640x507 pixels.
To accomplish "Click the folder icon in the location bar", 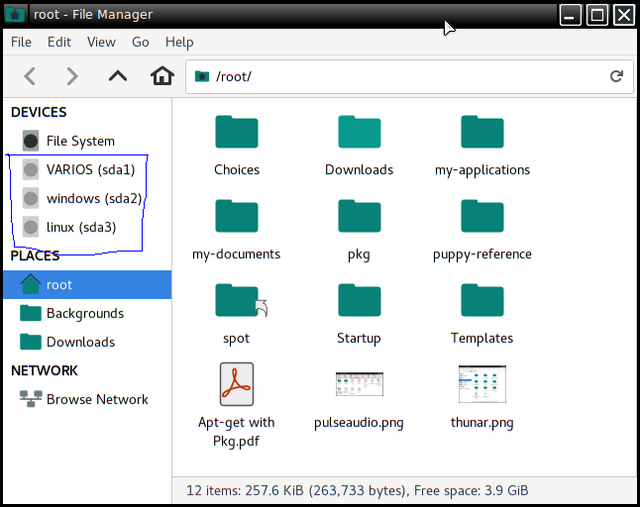I will (x=202, y=76).
